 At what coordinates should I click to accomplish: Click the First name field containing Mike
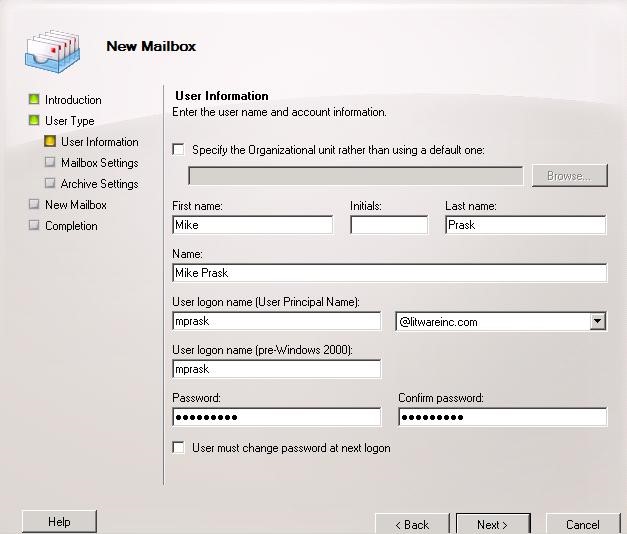coord(253,225)
